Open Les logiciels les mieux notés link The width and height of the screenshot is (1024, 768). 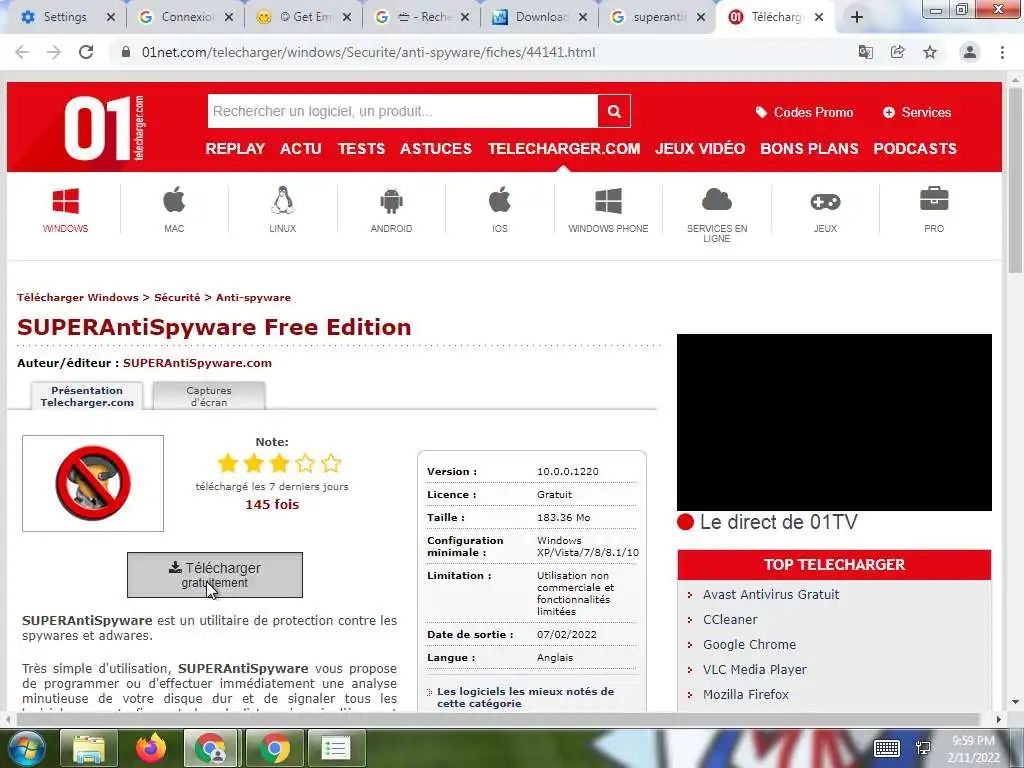(525, 697)
